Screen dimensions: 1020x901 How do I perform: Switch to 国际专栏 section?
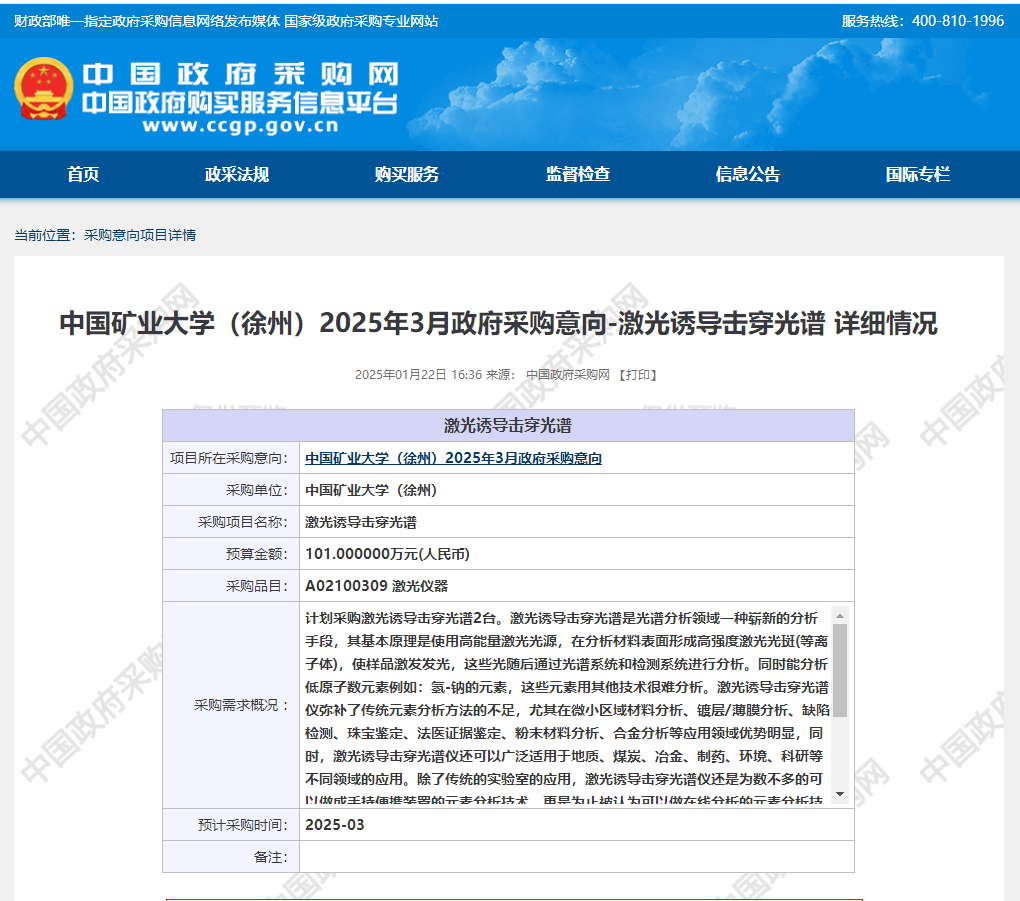click(918, 174)
